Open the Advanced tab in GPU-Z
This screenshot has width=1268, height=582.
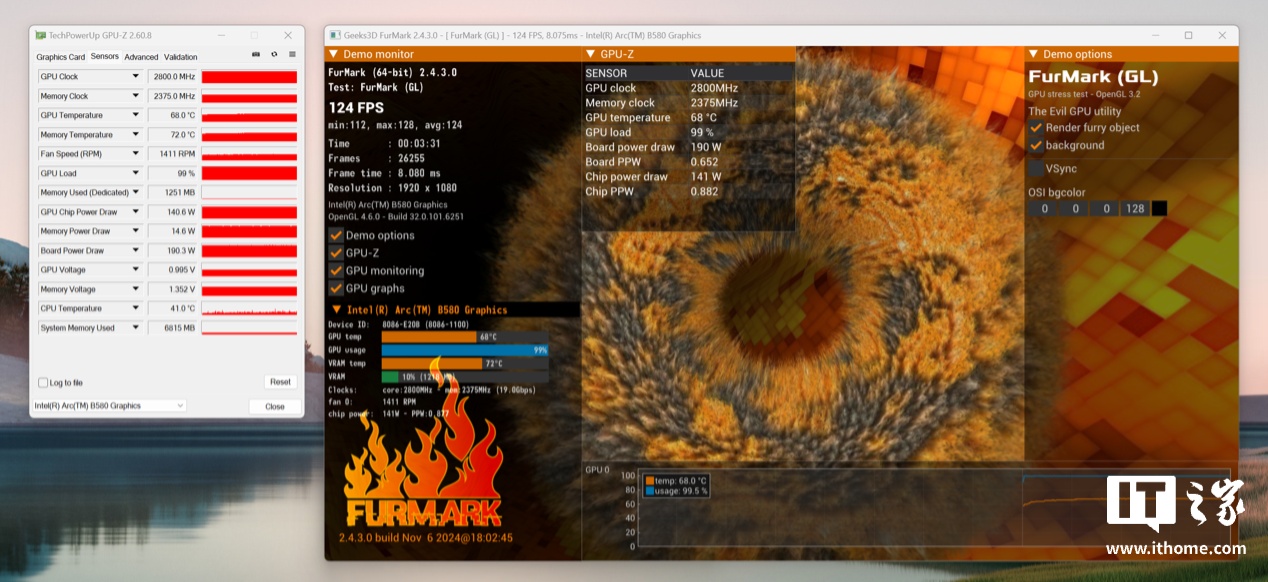coord(141,57)
